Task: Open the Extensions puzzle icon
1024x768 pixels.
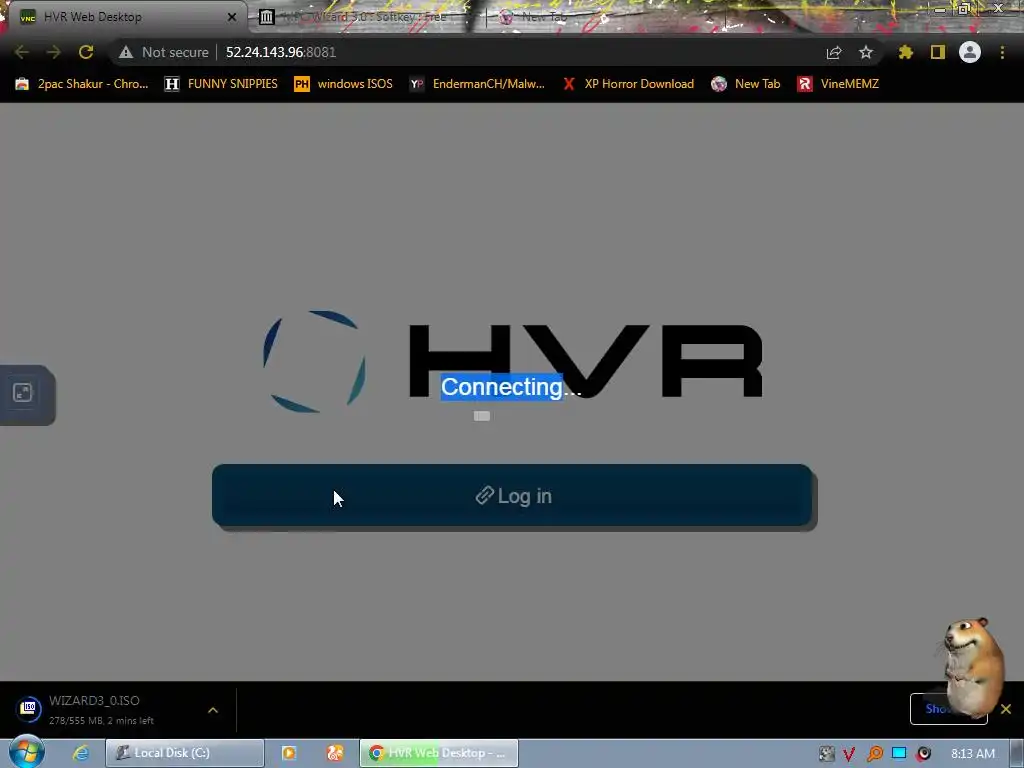Action: click(x=905, y=52)
